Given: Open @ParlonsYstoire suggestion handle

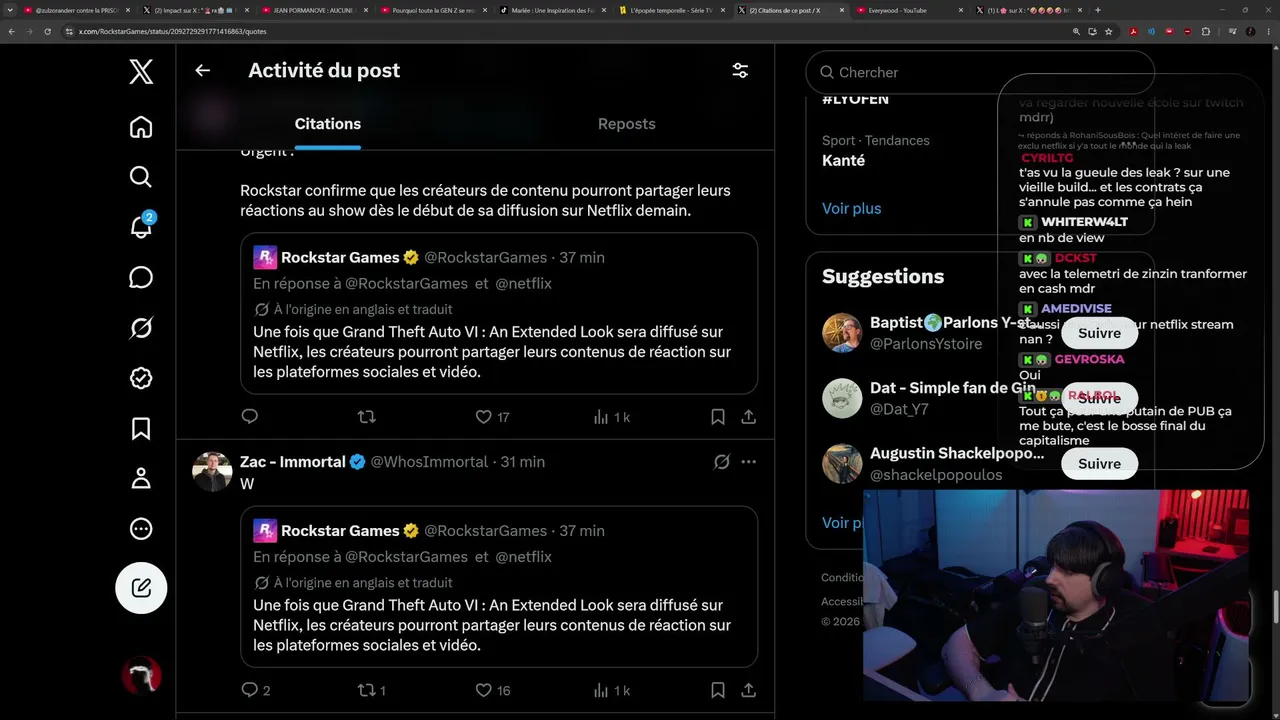Looking at the screenshot, I should [x=926, y=344].
